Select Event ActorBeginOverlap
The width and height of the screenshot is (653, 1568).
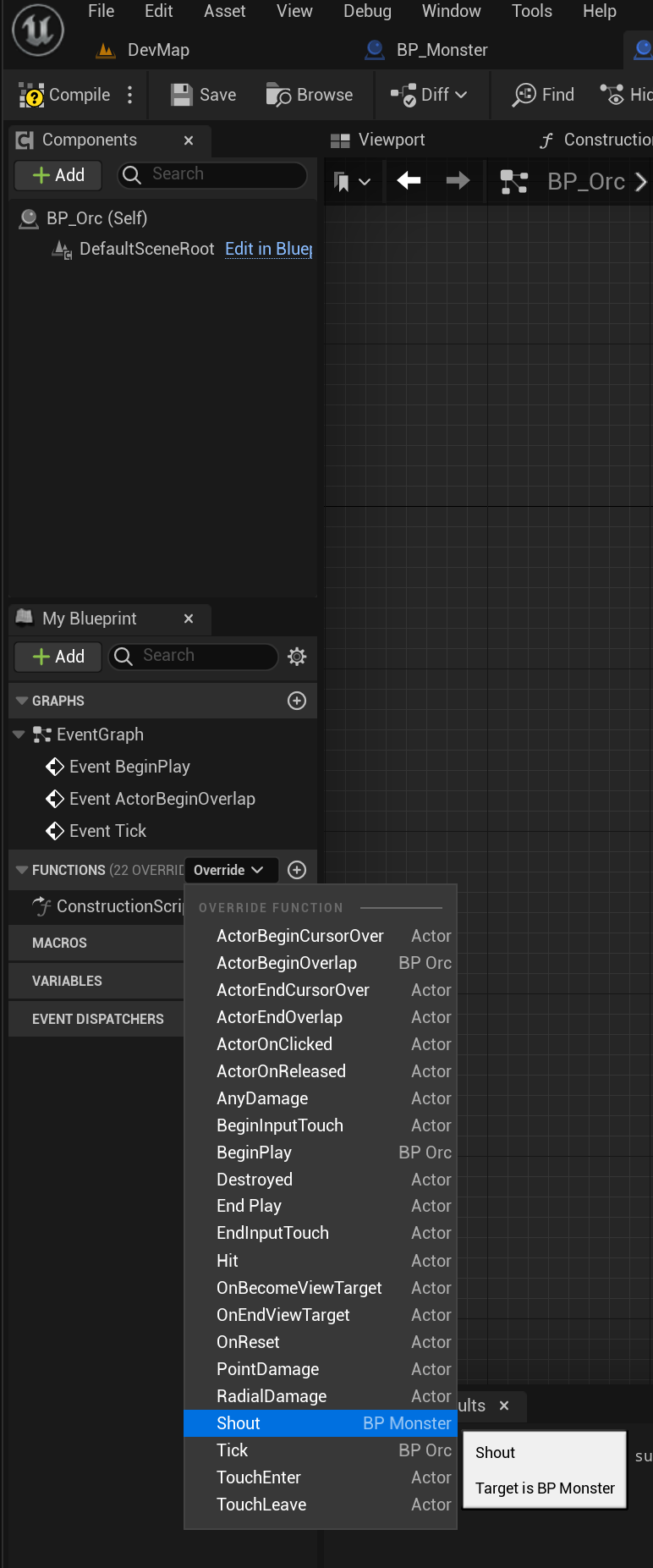(x=151, y=799)
